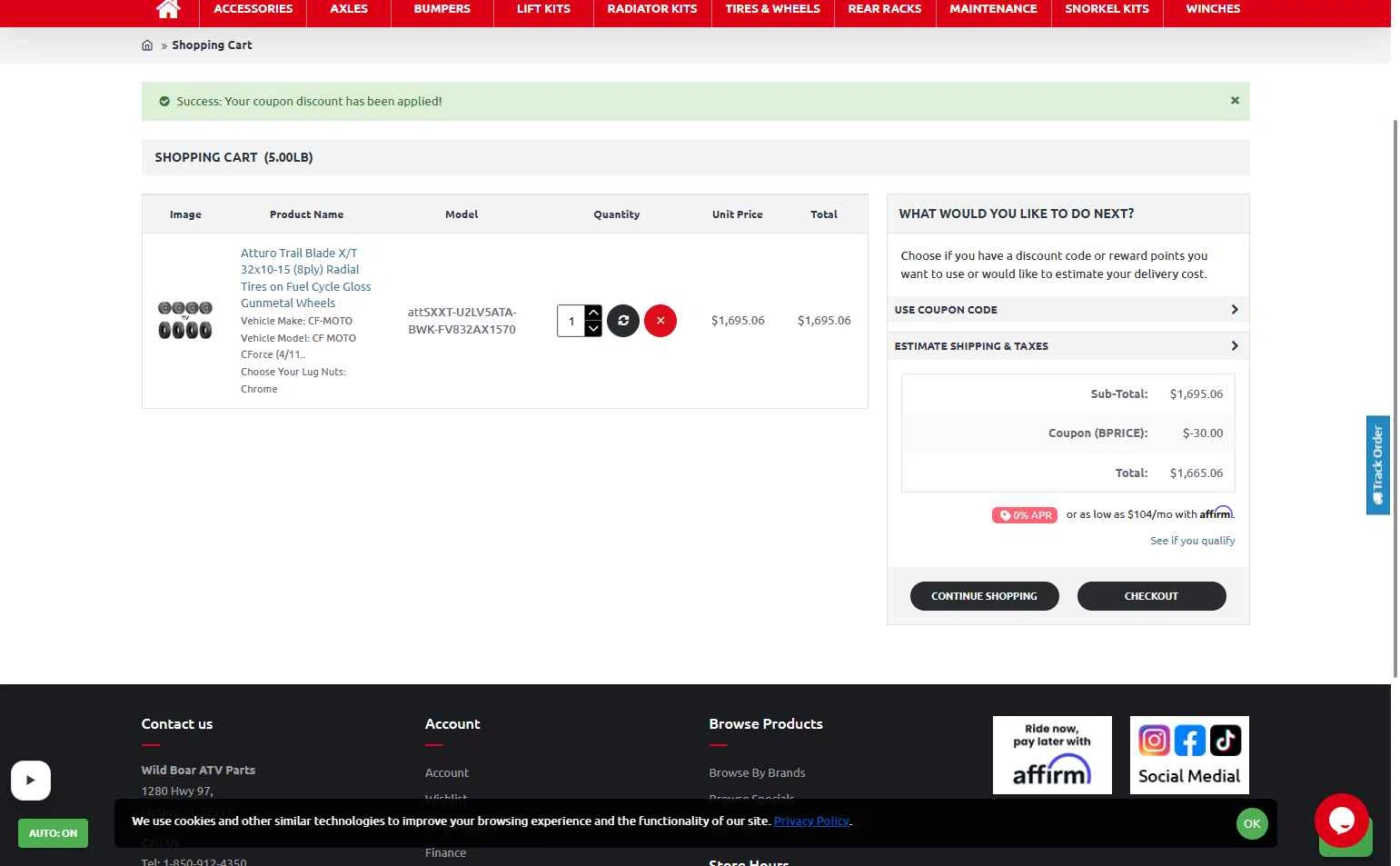This screenshot has height=866, width=1400.
Task: Open the Privacy Policy link
Action: pyautogui.click(x=811, y=821)
